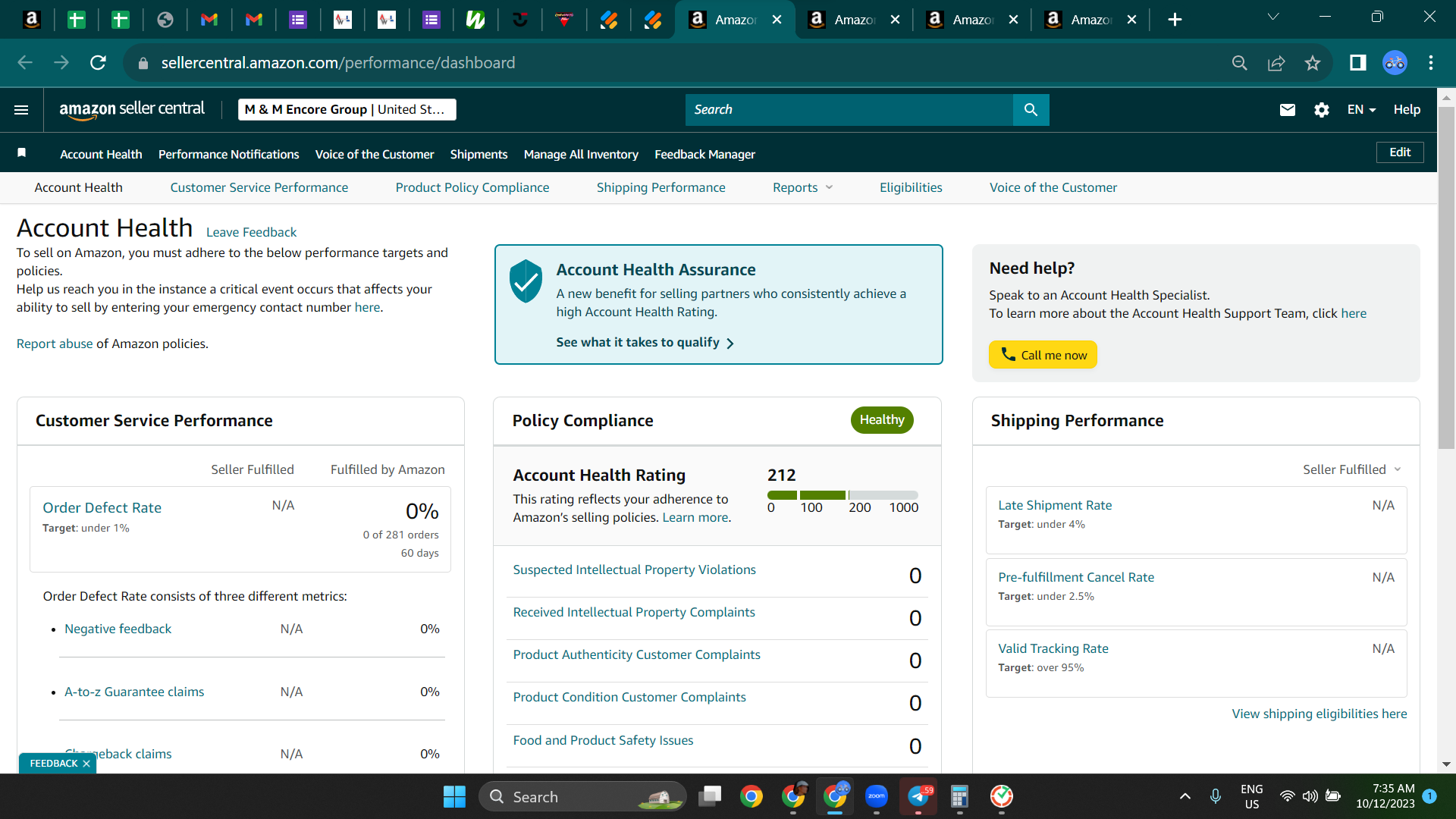The height and width of the screenshot is (819, 1456).
Task: Click View shipping eligibilities here
Action: pos(1319,714)
